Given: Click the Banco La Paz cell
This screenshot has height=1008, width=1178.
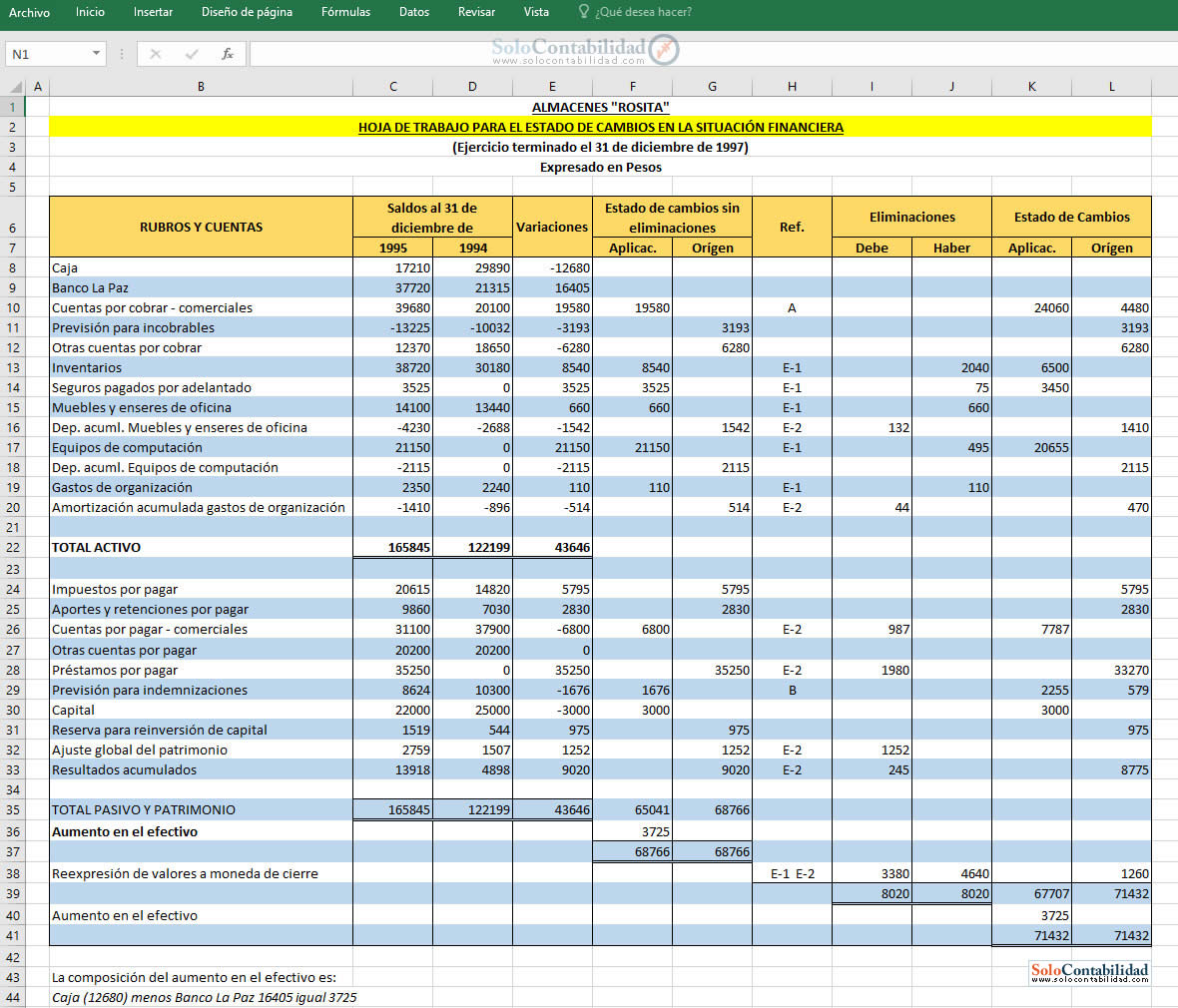Looking at the screenshot, I should point(201,287).
